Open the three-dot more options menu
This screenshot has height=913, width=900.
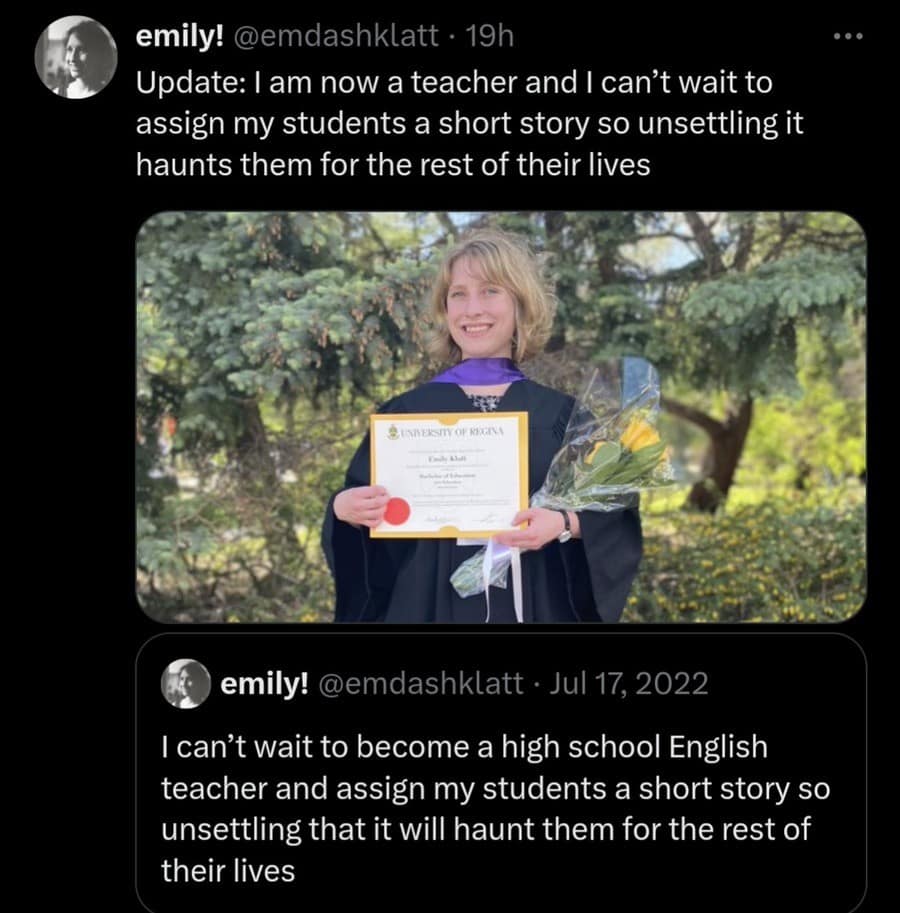tap(846, 37)
